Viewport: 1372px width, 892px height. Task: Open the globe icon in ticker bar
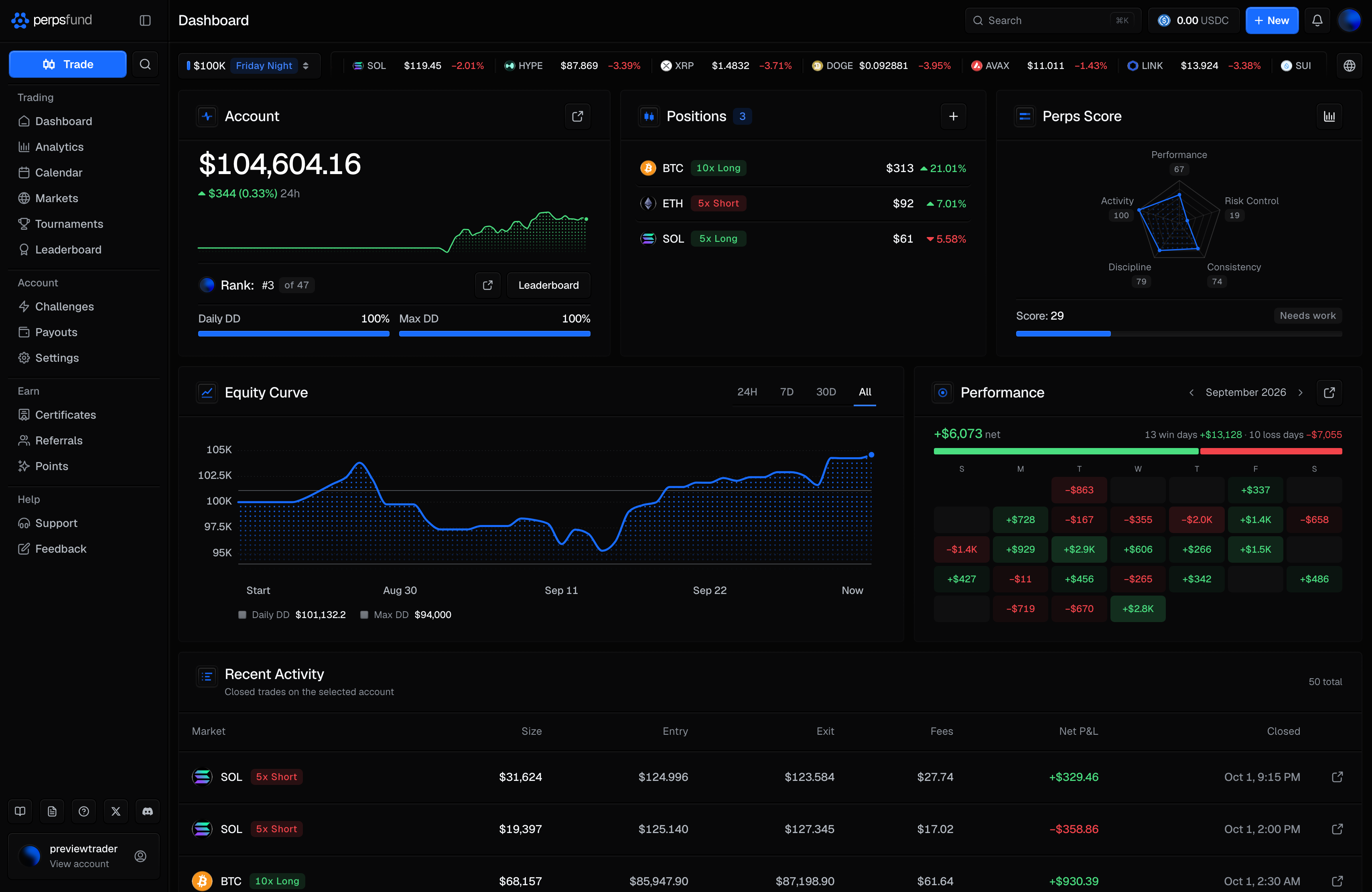1350,66
